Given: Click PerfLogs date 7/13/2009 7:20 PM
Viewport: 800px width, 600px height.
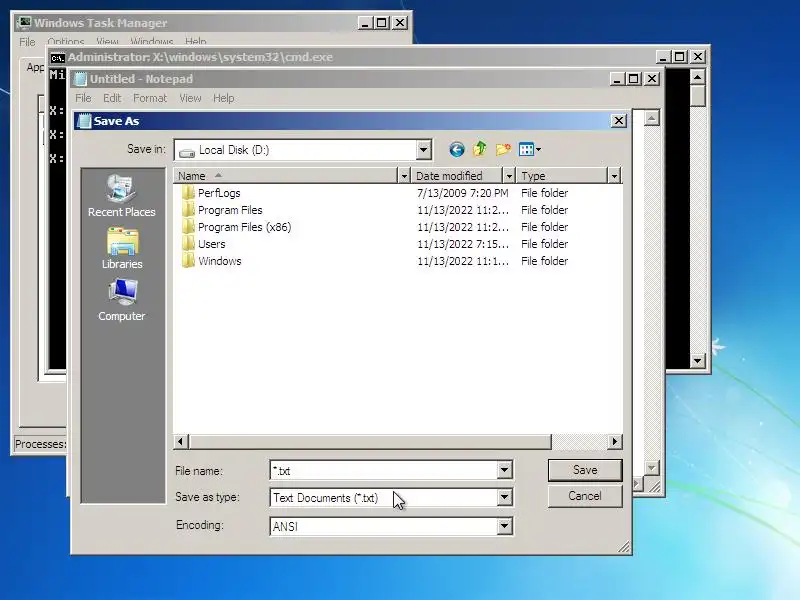Looking at the screenshot, I should tap(463, 193).
